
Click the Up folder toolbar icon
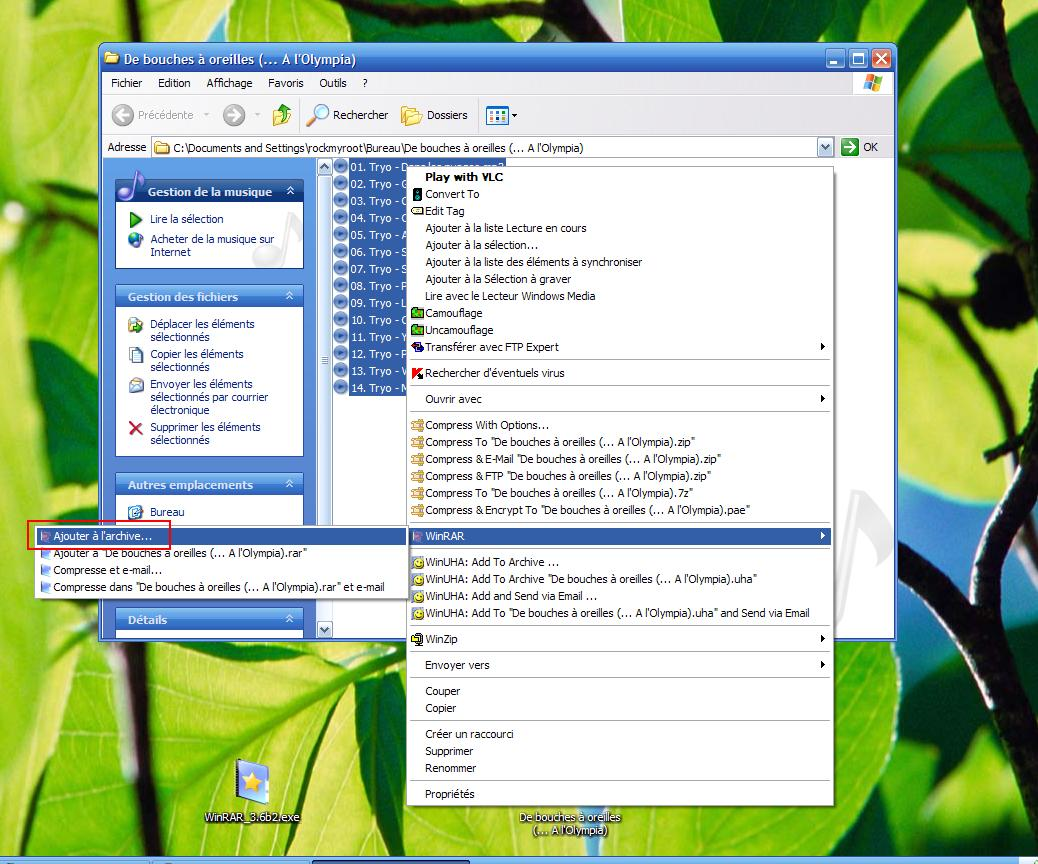pos(282,115)
